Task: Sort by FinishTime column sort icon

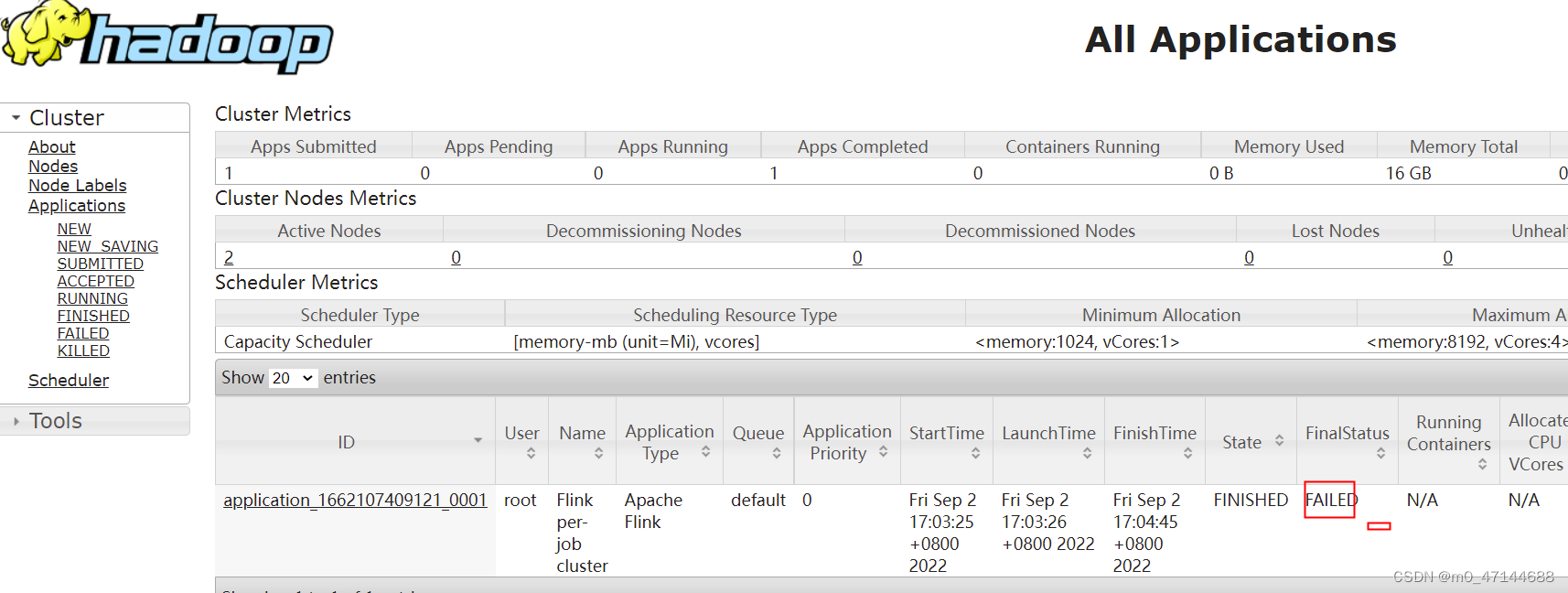Action: pos(1187,453)
